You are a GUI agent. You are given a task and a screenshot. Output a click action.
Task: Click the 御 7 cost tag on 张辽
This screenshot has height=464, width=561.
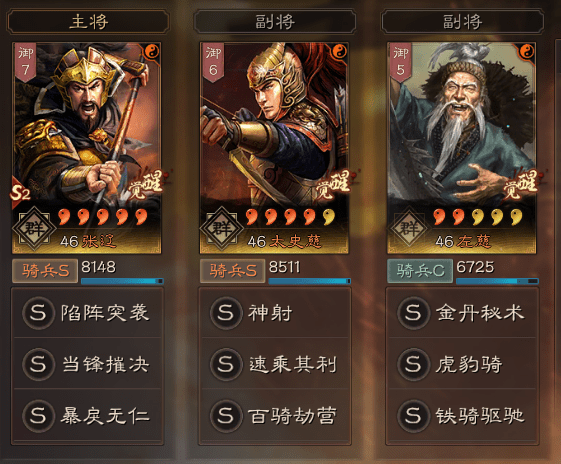25,62
